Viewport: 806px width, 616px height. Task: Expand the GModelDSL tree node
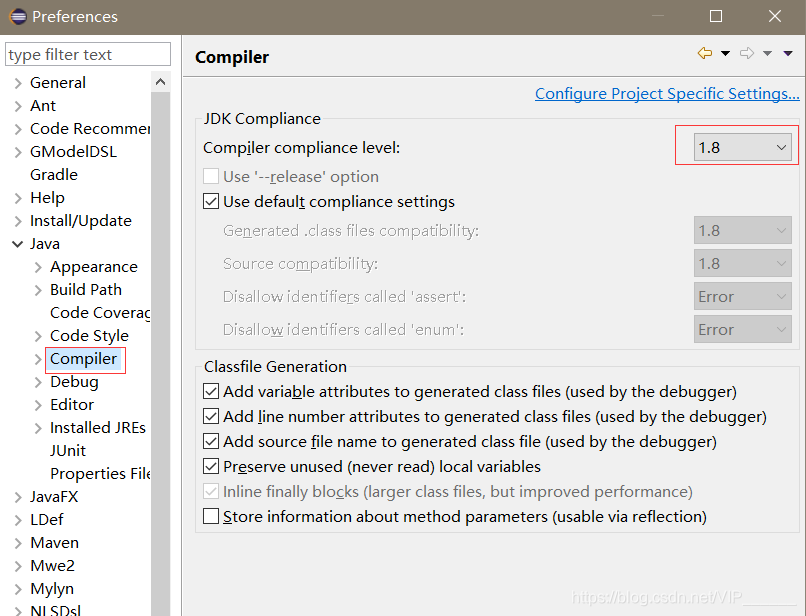point(18,152)
